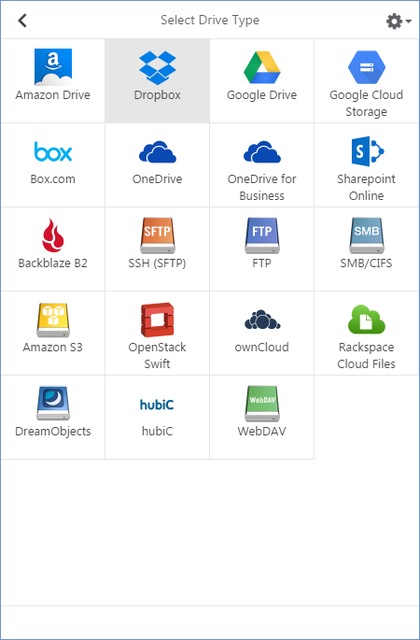Choose the ownCloud icon

tap(262, 320)
